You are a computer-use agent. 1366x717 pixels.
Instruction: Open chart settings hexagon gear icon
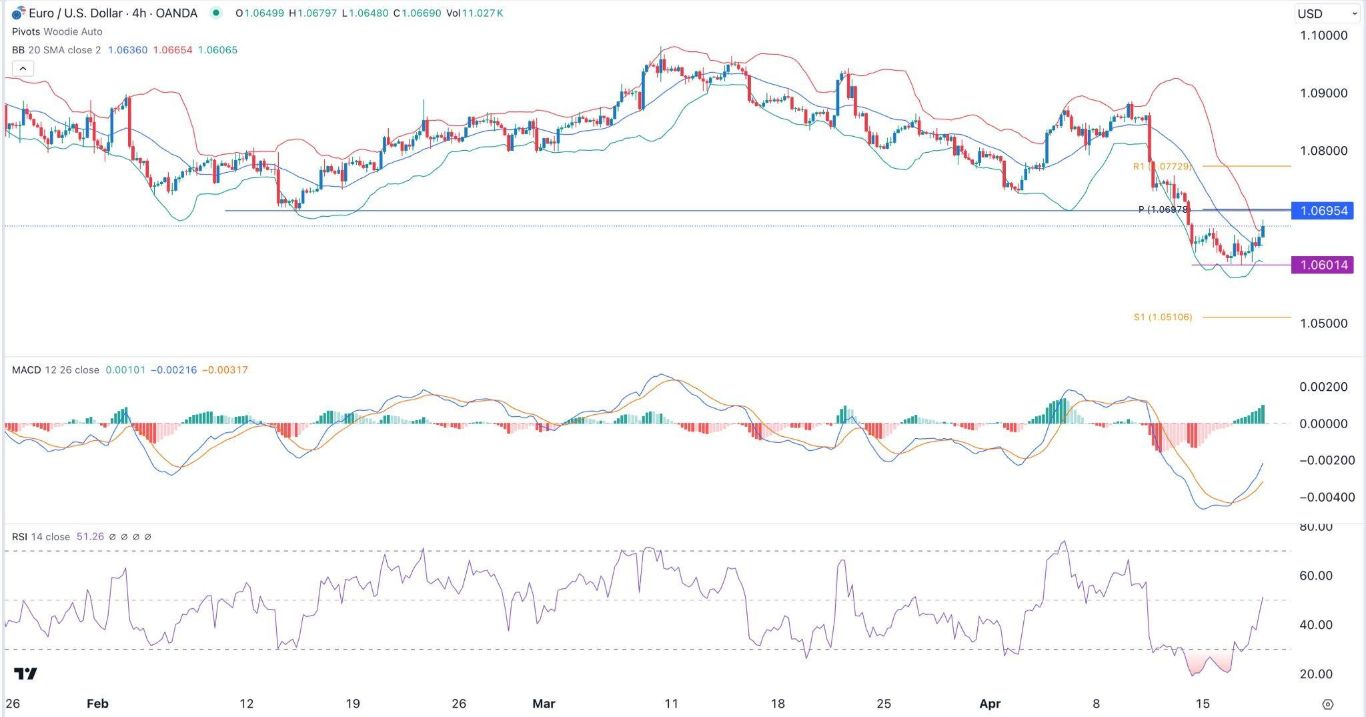(1327, 704)
